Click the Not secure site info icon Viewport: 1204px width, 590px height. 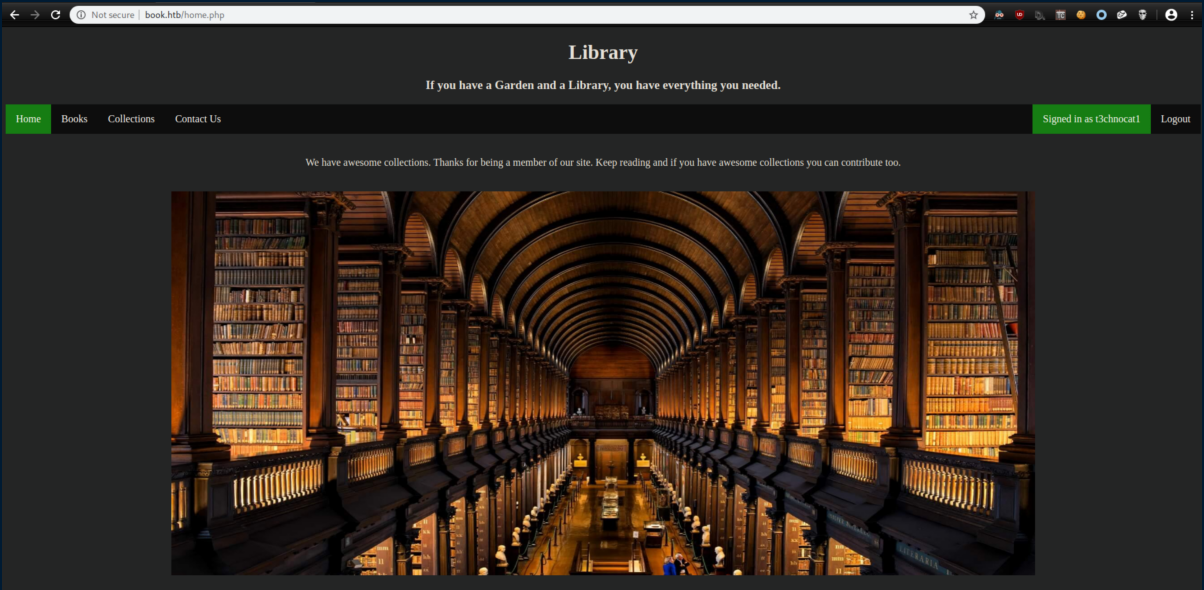point(81,15)
